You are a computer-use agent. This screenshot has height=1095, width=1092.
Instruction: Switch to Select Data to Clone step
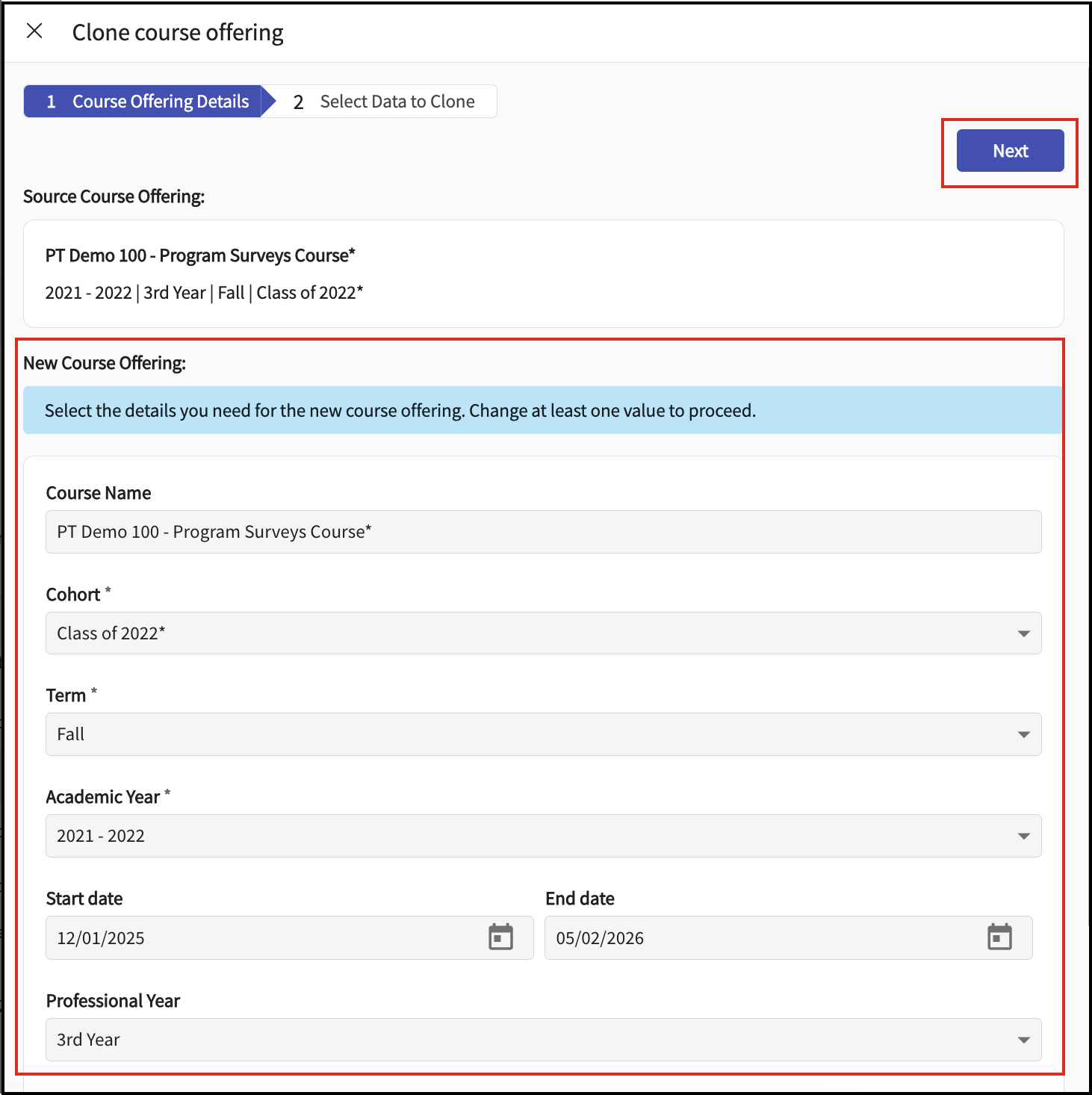point(386,102)
